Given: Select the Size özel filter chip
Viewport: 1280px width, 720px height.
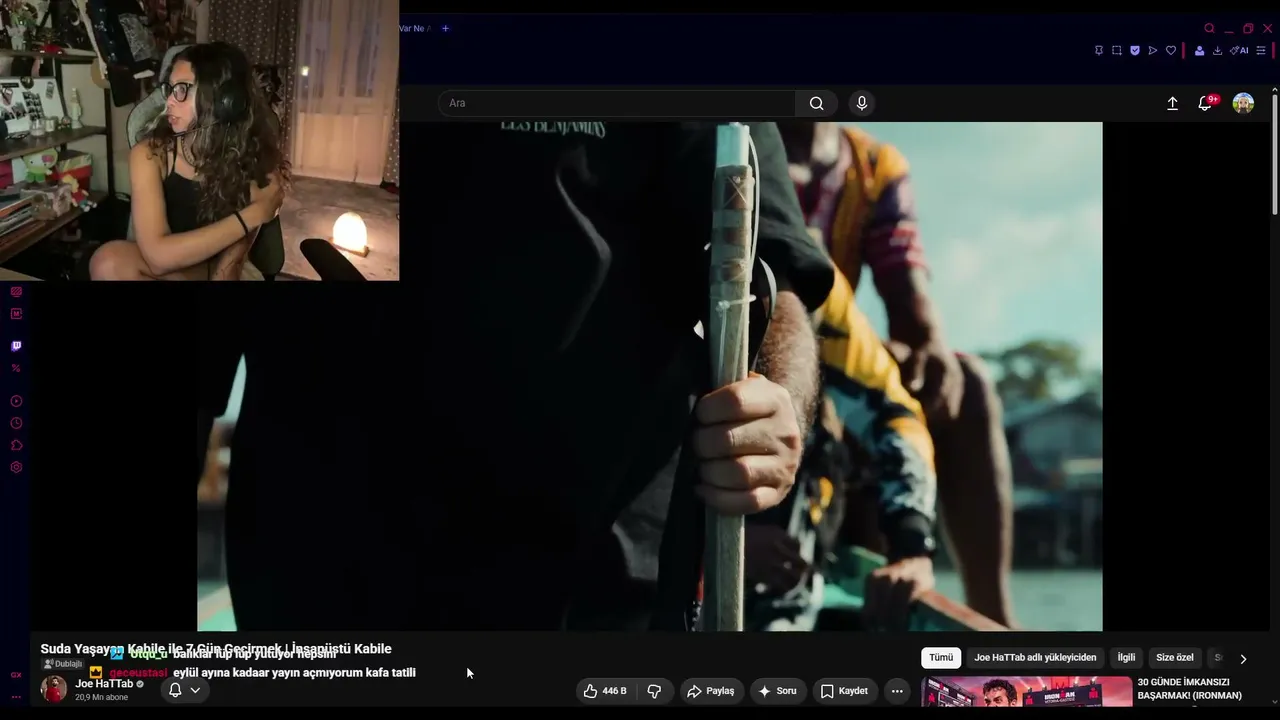Looking at the screenshot, I should point(1175,658).
